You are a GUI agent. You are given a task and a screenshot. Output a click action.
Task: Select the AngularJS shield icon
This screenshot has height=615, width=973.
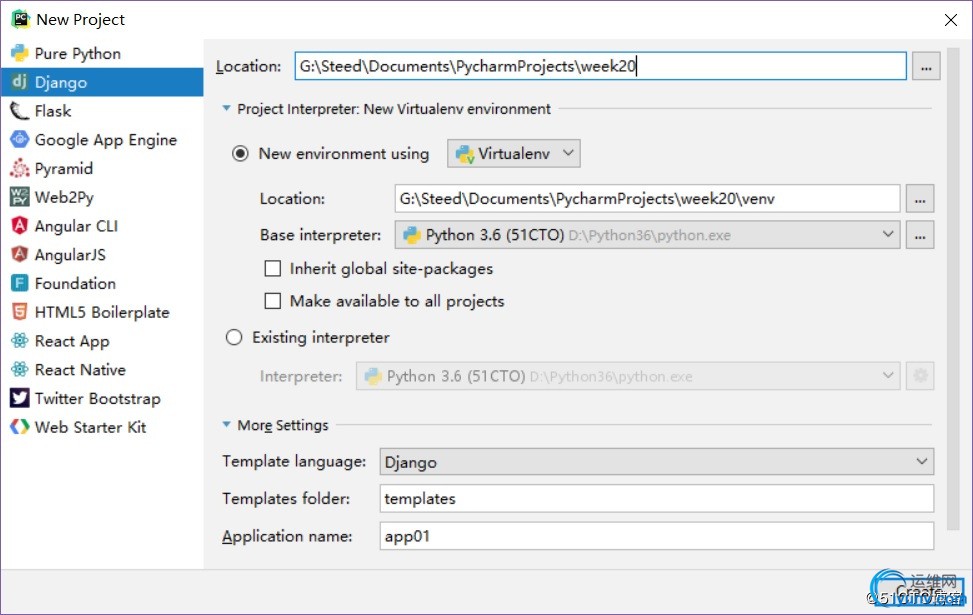point(20,254)
